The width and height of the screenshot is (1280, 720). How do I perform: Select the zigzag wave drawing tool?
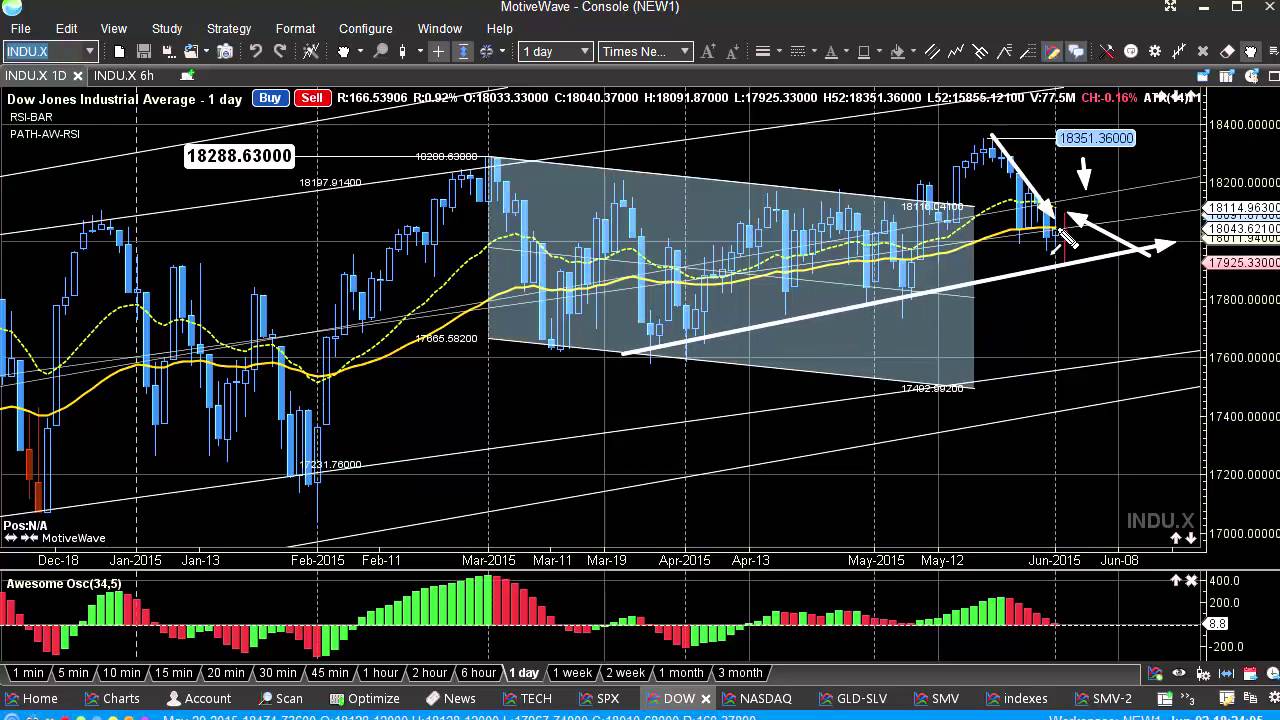956,51
